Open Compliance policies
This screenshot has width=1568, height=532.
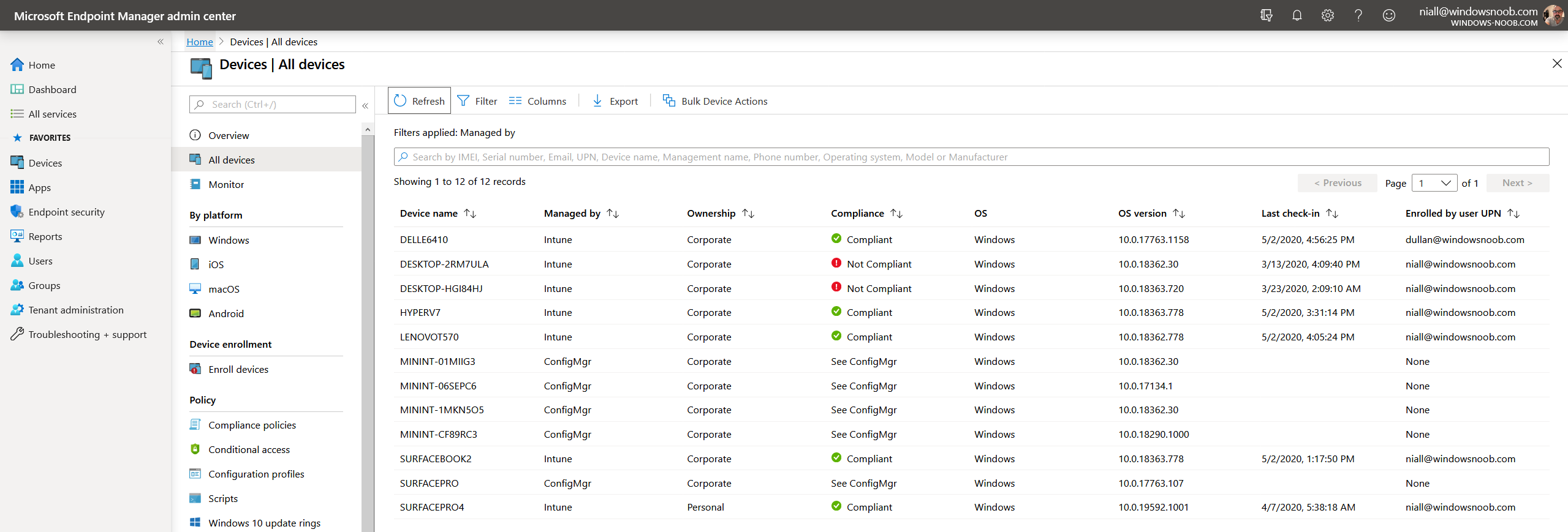[x=243, y=425]
